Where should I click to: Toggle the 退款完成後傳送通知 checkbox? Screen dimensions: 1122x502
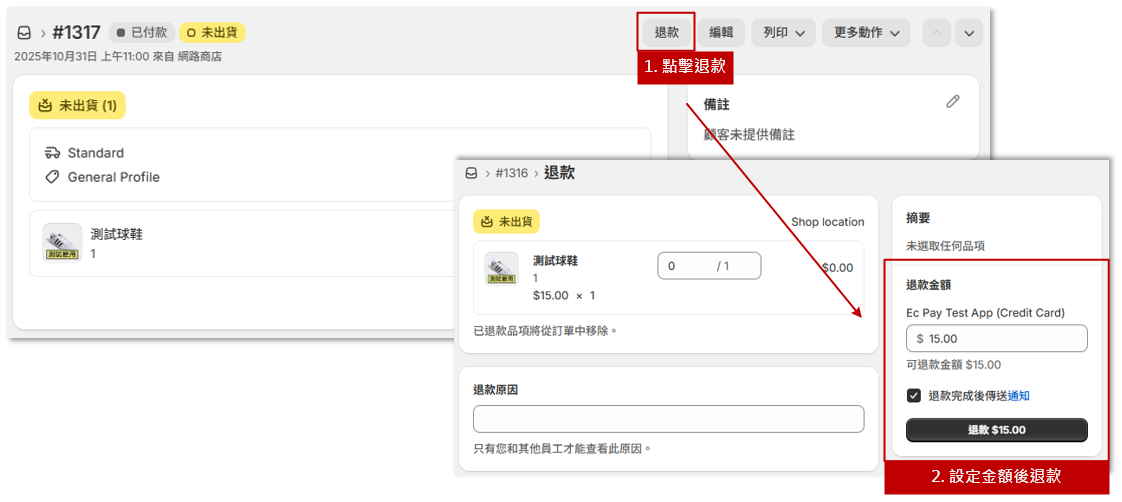coord(914,396)
